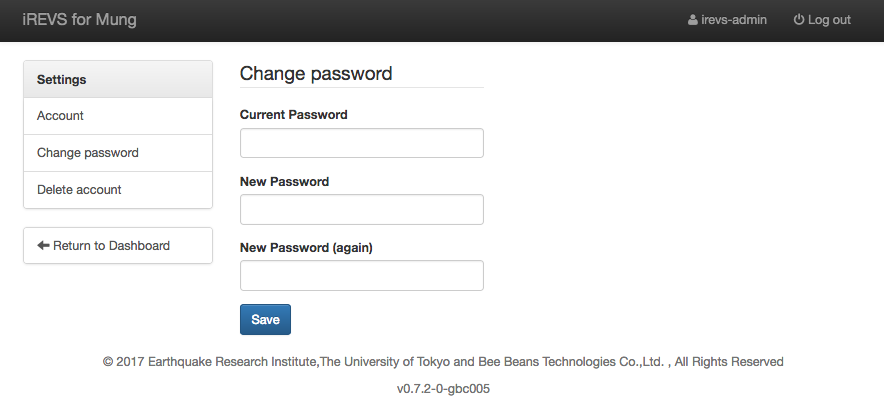
Task: Click into the first New Password field
Action: (x=362, y=209)
